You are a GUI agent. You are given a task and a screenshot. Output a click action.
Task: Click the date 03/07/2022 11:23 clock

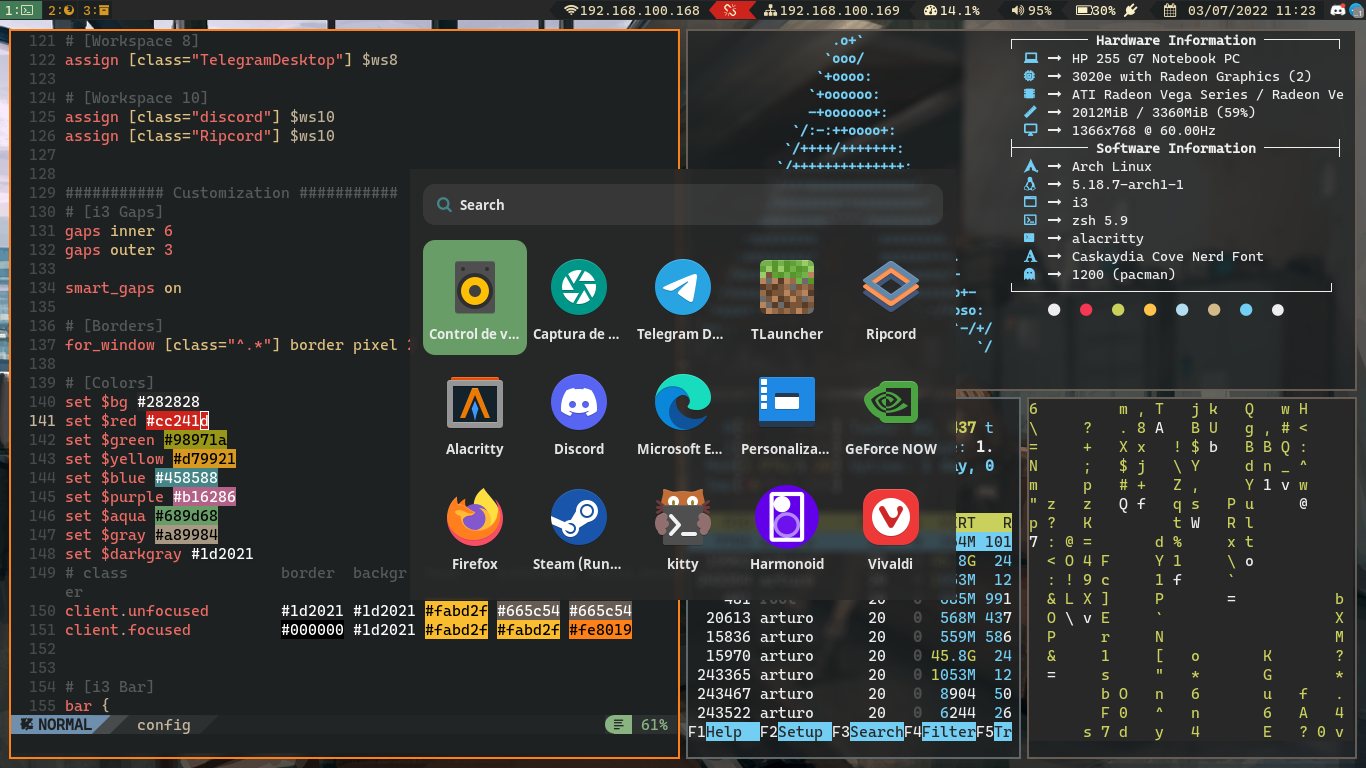click(x=1239, y=10)
